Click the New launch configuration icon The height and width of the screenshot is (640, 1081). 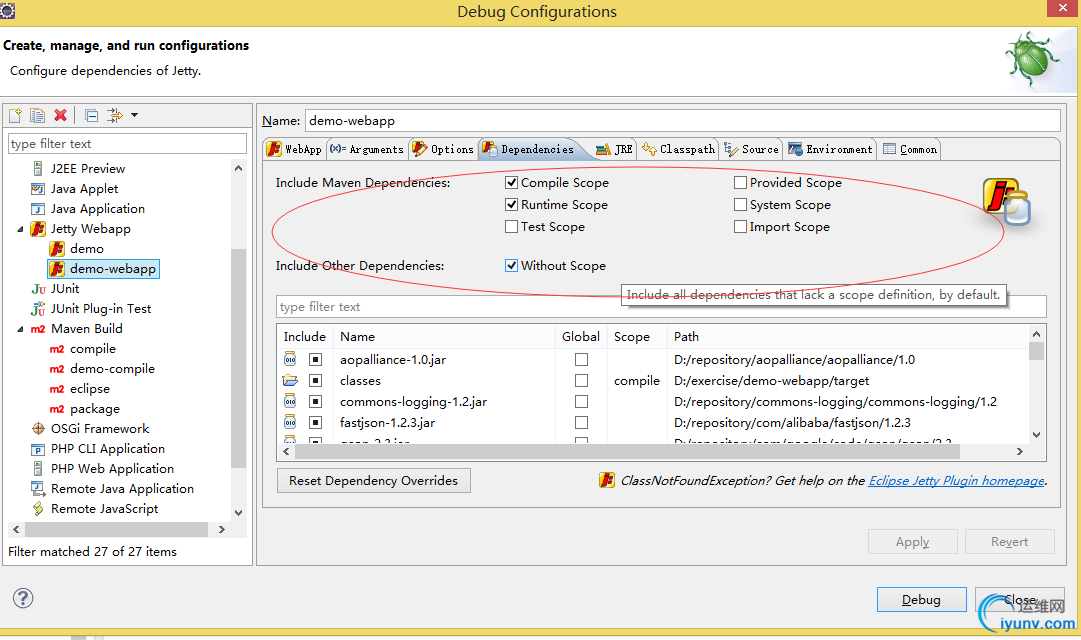click(16, 116)
